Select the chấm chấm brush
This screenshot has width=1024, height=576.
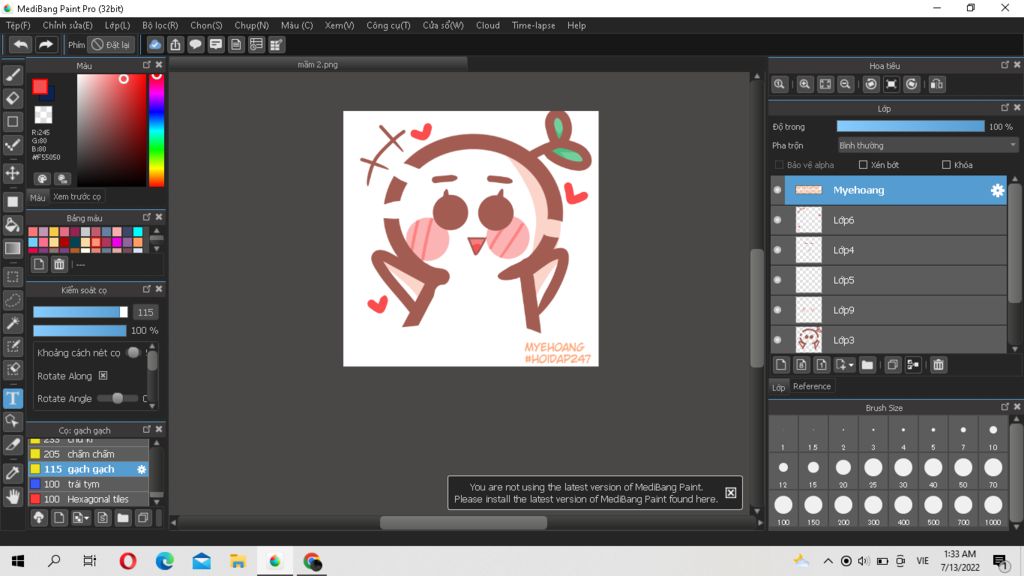tap(88, 454)
